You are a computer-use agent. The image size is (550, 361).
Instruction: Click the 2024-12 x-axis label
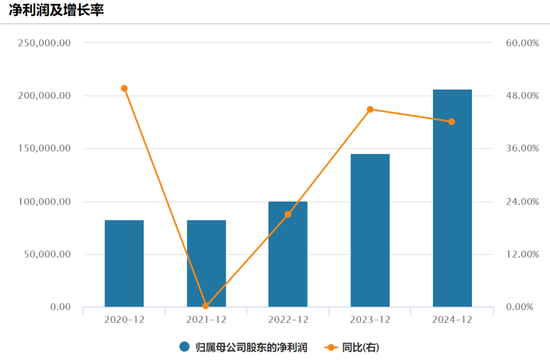[452, 320]
